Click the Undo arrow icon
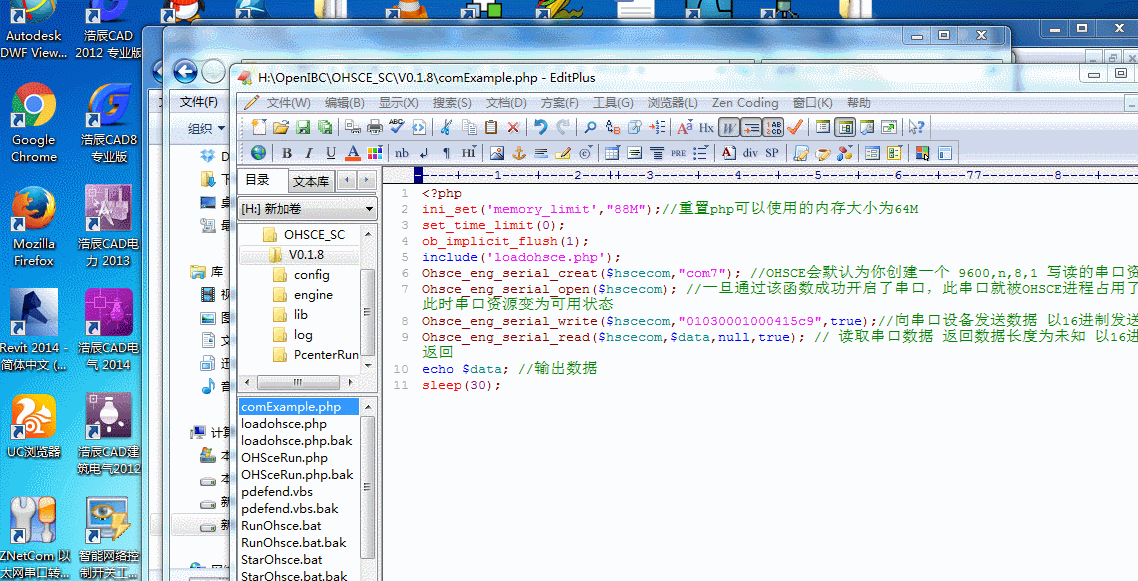 [540, 127]
